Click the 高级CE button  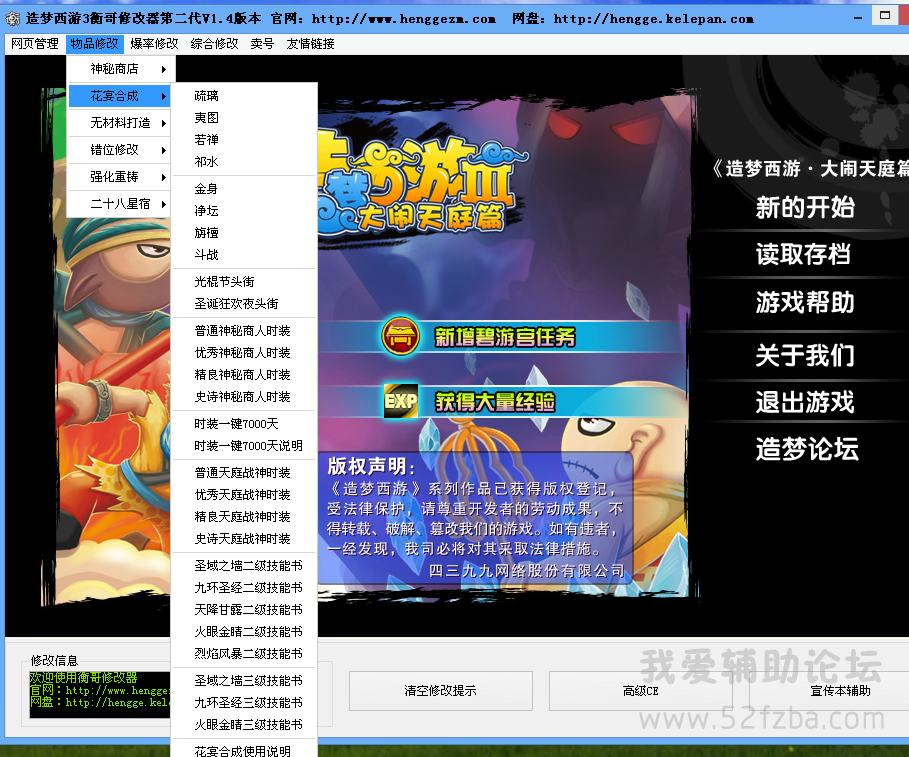(641, 691)
